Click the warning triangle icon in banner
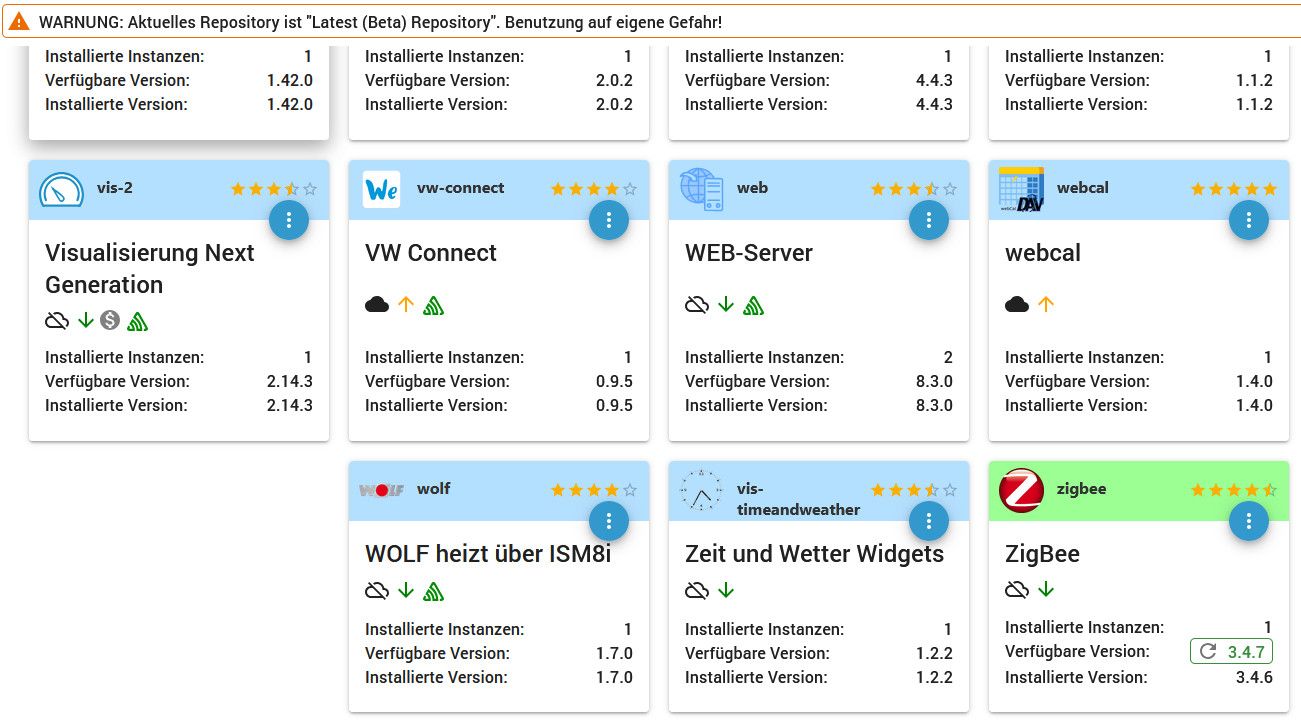The width and height of the screenshot is (1301, 726). click(x=20, y=21)
